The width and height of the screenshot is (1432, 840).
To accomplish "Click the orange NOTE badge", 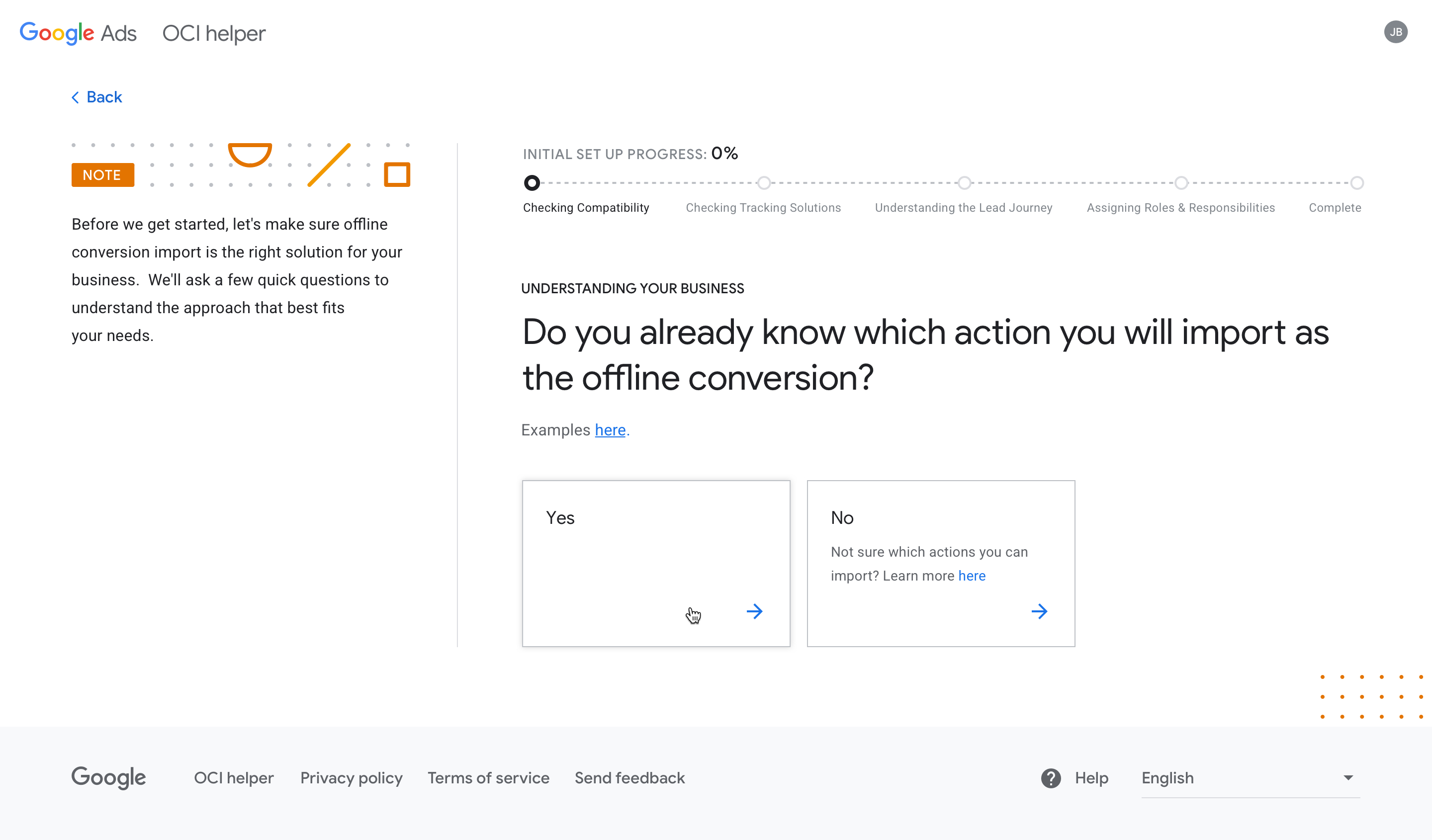I will (103, 175).
